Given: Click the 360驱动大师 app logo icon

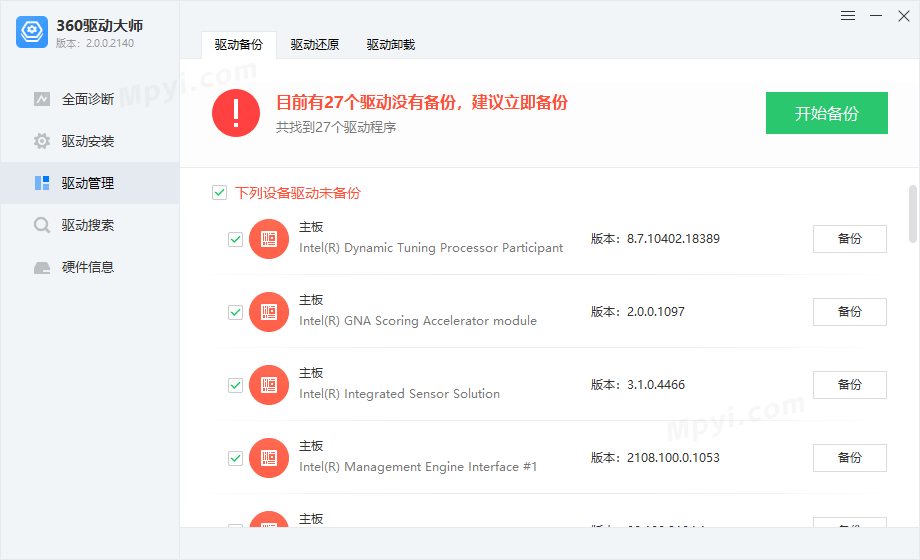Looking at the screenshot, I should [x=32, y=32].
